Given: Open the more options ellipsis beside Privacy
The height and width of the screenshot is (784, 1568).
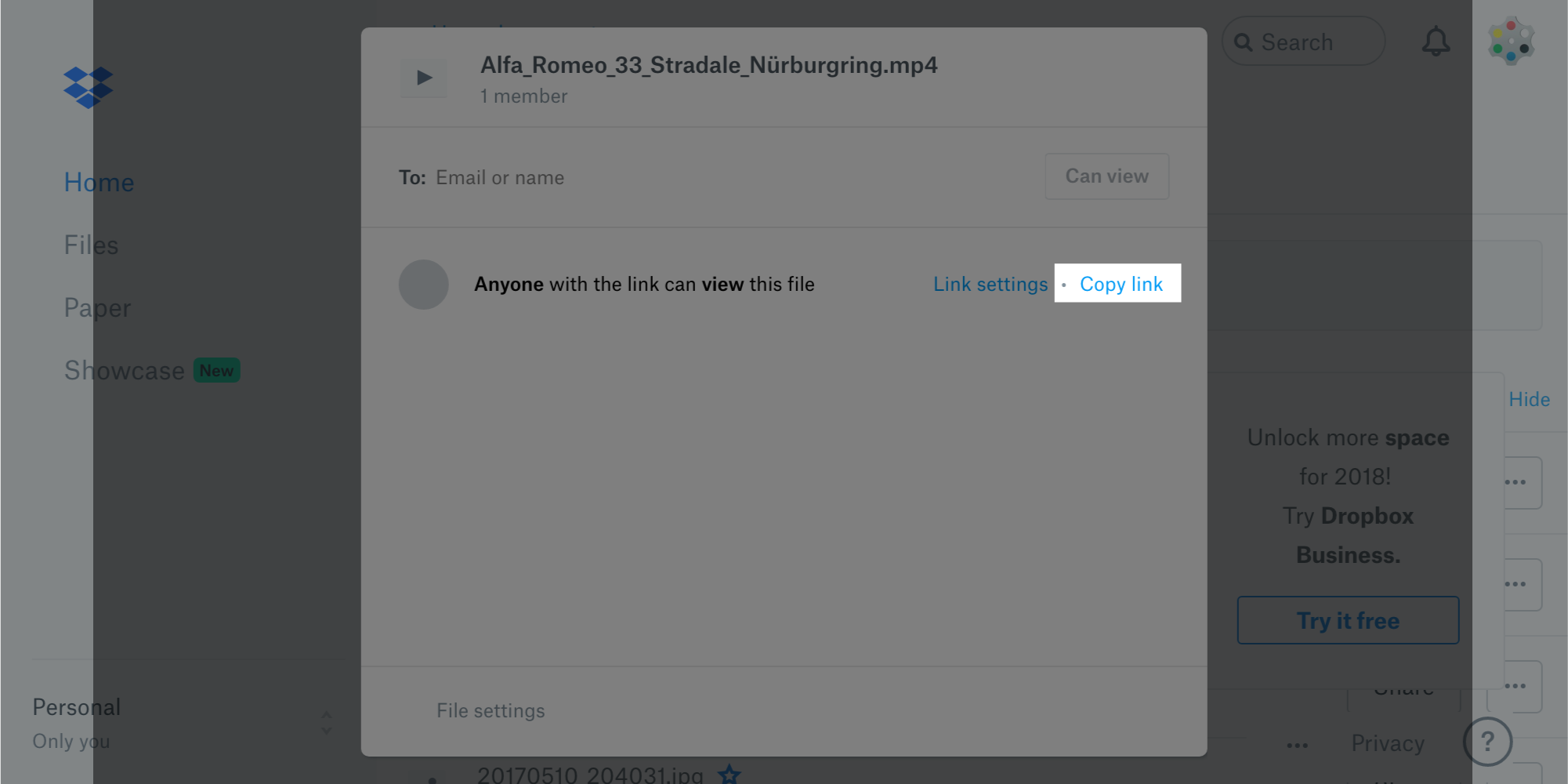Looking at the screenshot, I should coord(1297,745).
